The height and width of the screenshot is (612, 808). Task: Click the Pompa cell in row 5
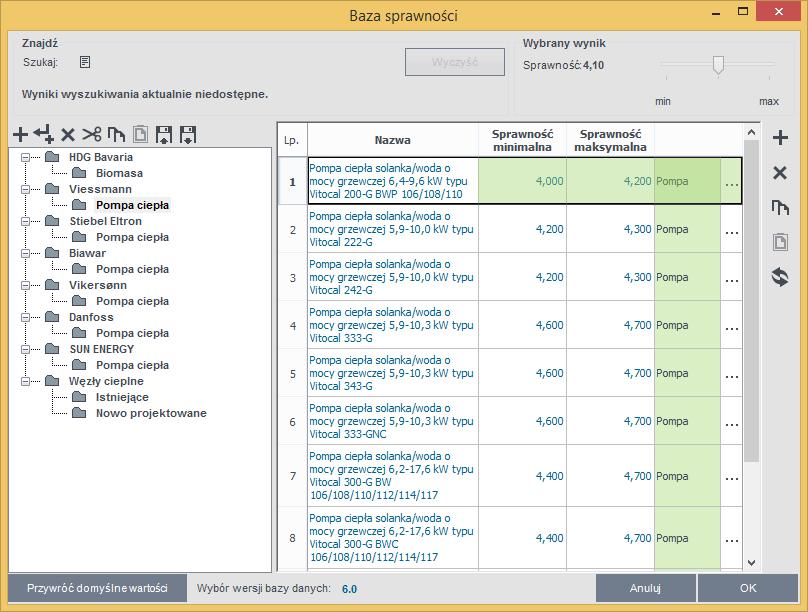(687, 373)
